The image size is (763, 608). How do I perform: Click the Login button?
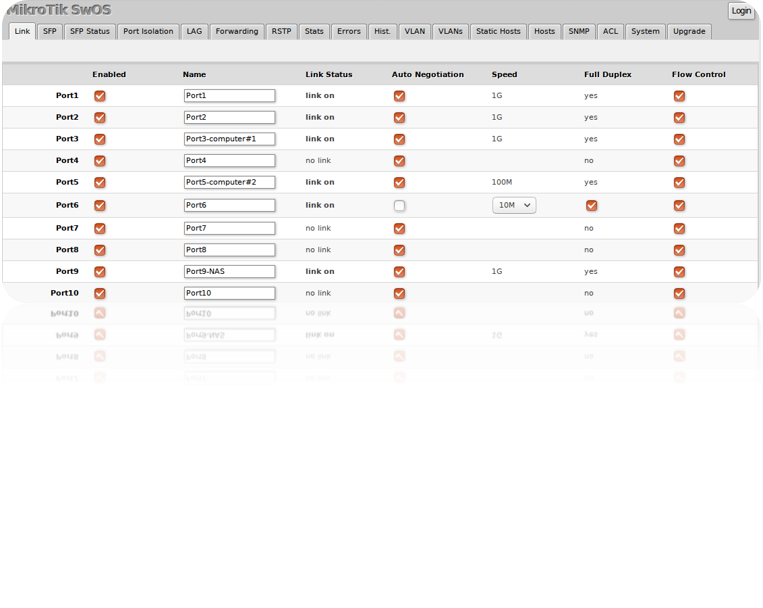tap(741, 11)
